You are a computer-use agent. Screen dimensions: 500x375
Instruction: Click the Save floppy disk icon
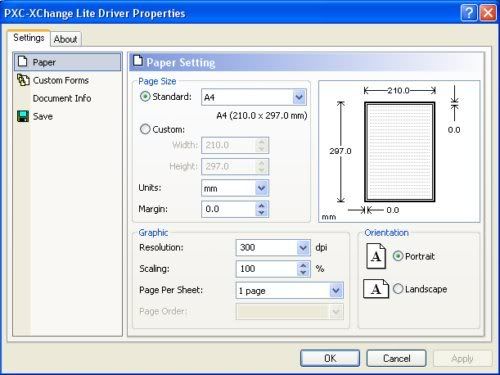pos(23,116)
